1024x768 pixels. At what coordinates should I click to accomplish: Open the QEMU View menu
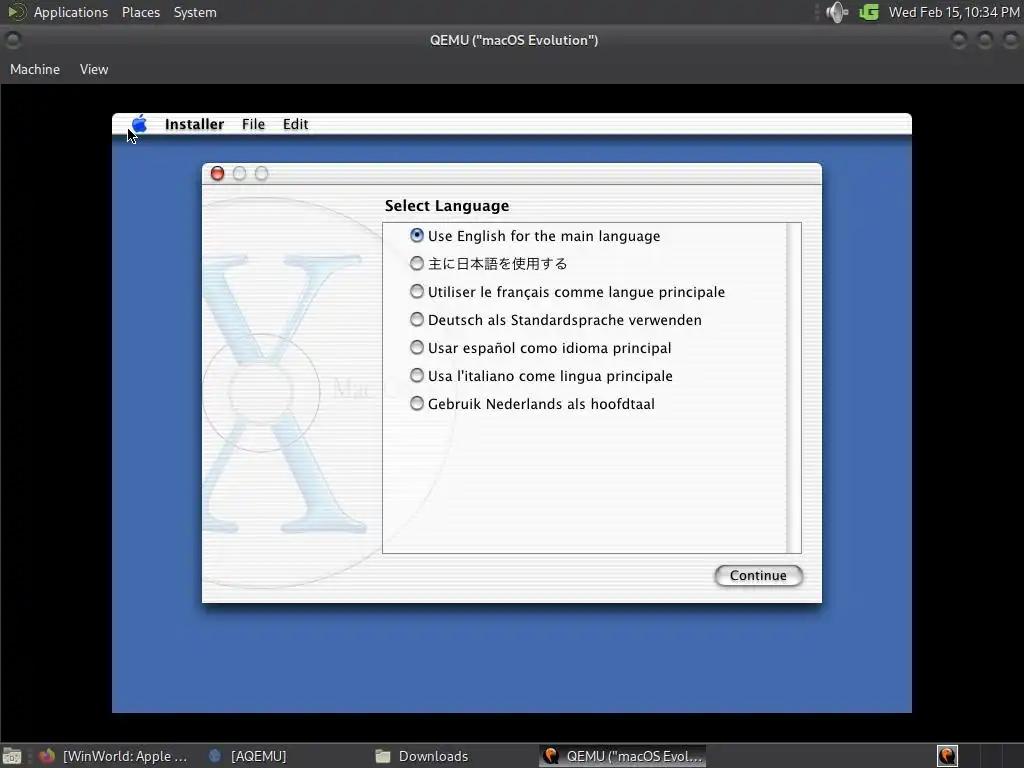tap(94, 69)
